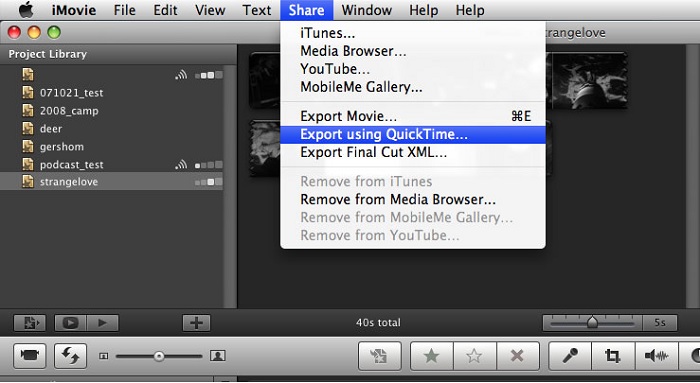Click the 40s total duration label
The height and width of the screenshot is (383, 700).
click(378, 322)
